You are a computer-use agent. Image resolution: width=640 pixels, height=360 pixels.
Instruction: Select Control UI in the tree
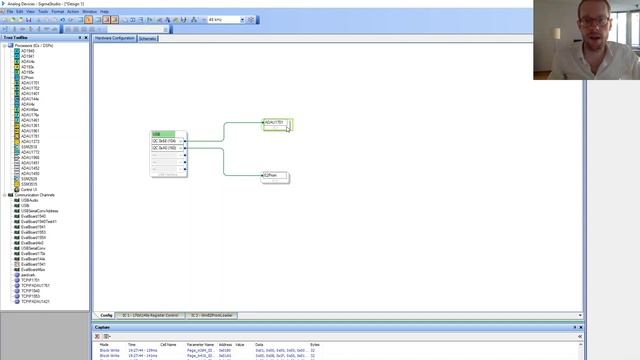tap(29, 190)
